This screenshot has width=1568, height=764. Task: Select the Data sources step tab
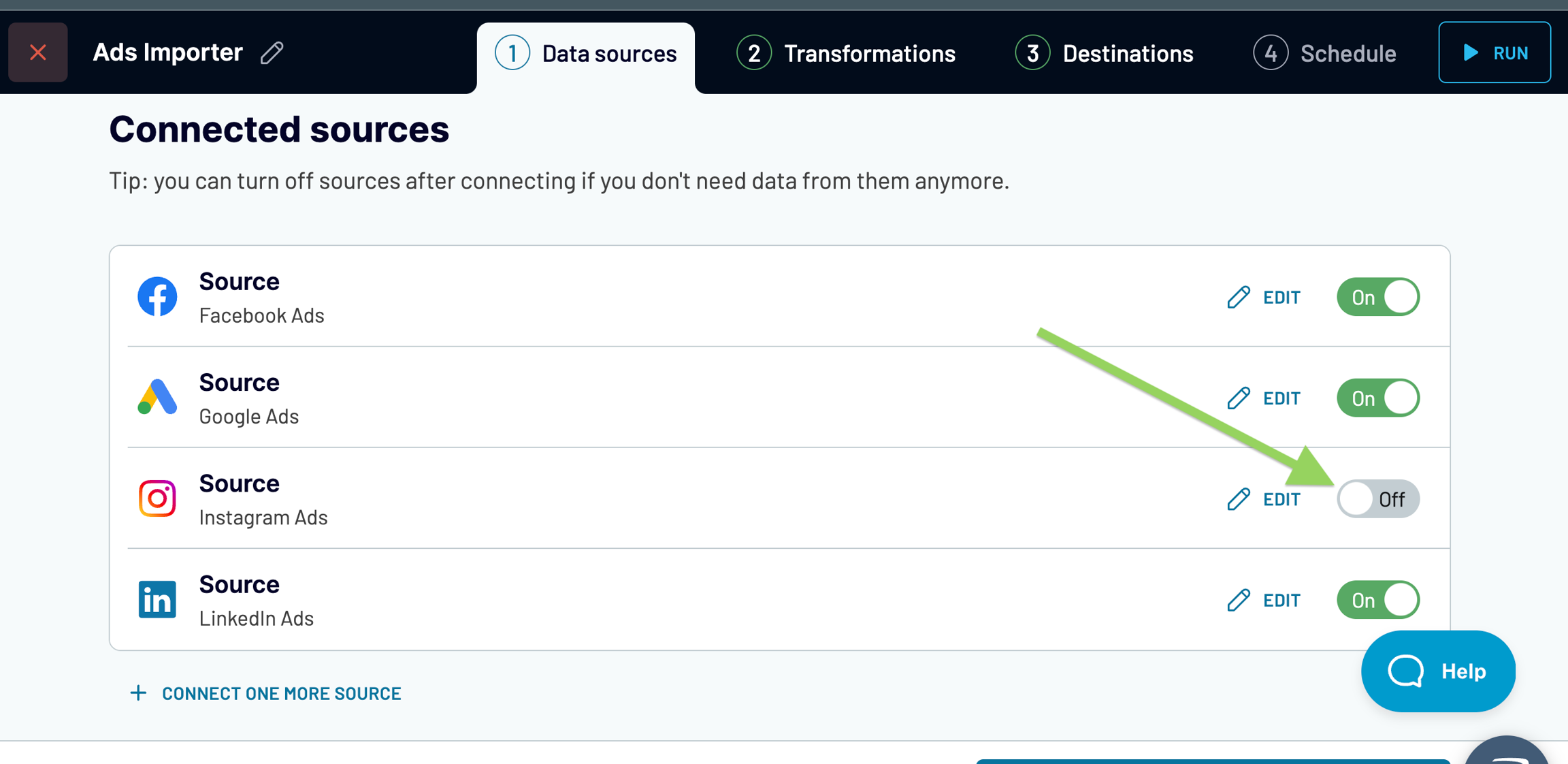pos(586,53)
